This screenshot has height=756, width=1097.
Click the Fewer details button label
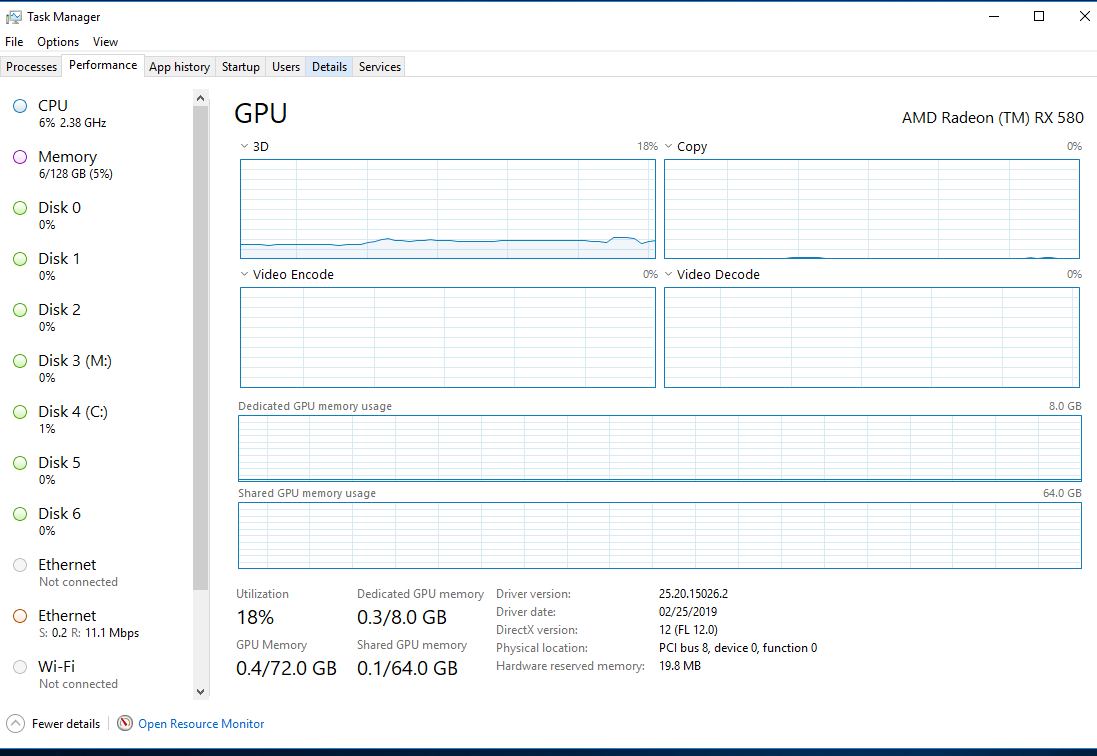(x=66, y=724)
